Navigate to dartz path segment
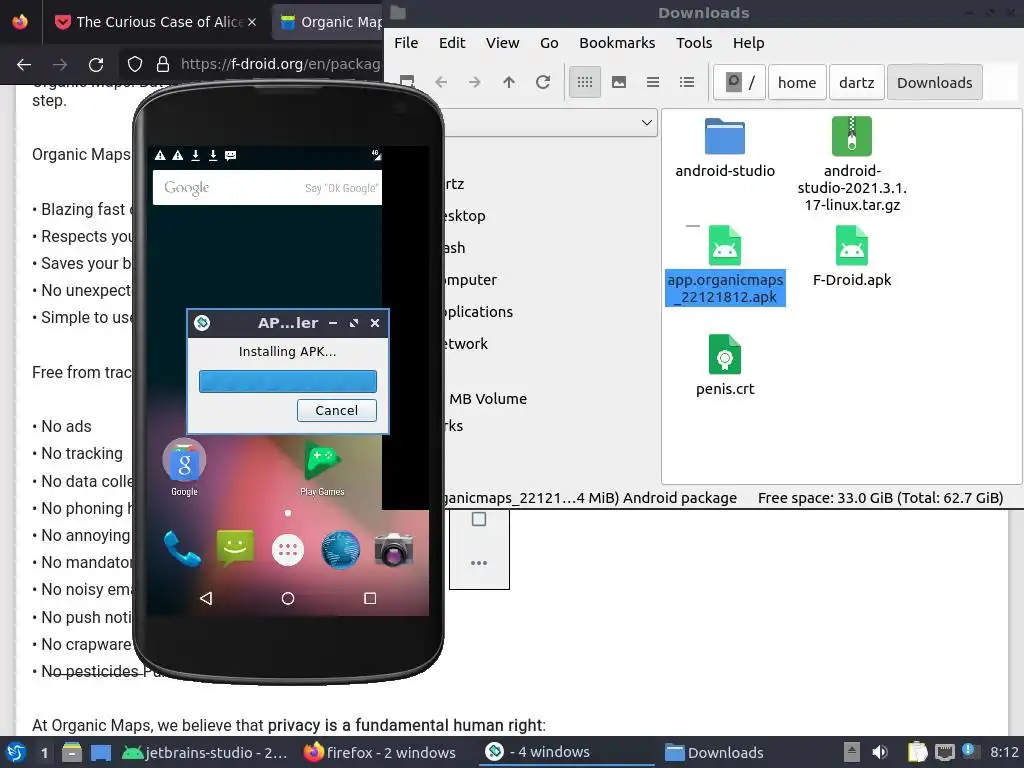Image resolution: width=1024 pixels, height=768 pixels. (856, 82)
